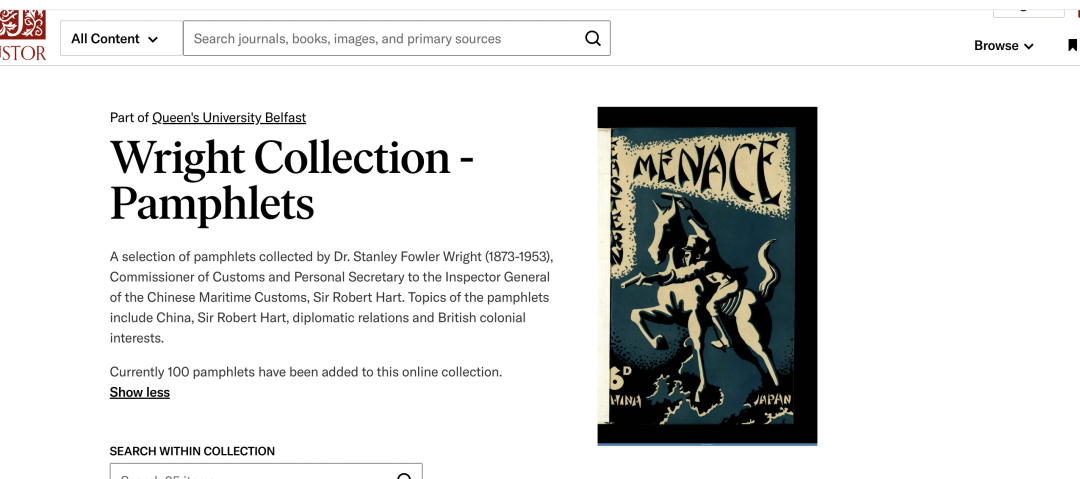Open the All Content dropdown

pyautogui.click(x=114, y=39)
